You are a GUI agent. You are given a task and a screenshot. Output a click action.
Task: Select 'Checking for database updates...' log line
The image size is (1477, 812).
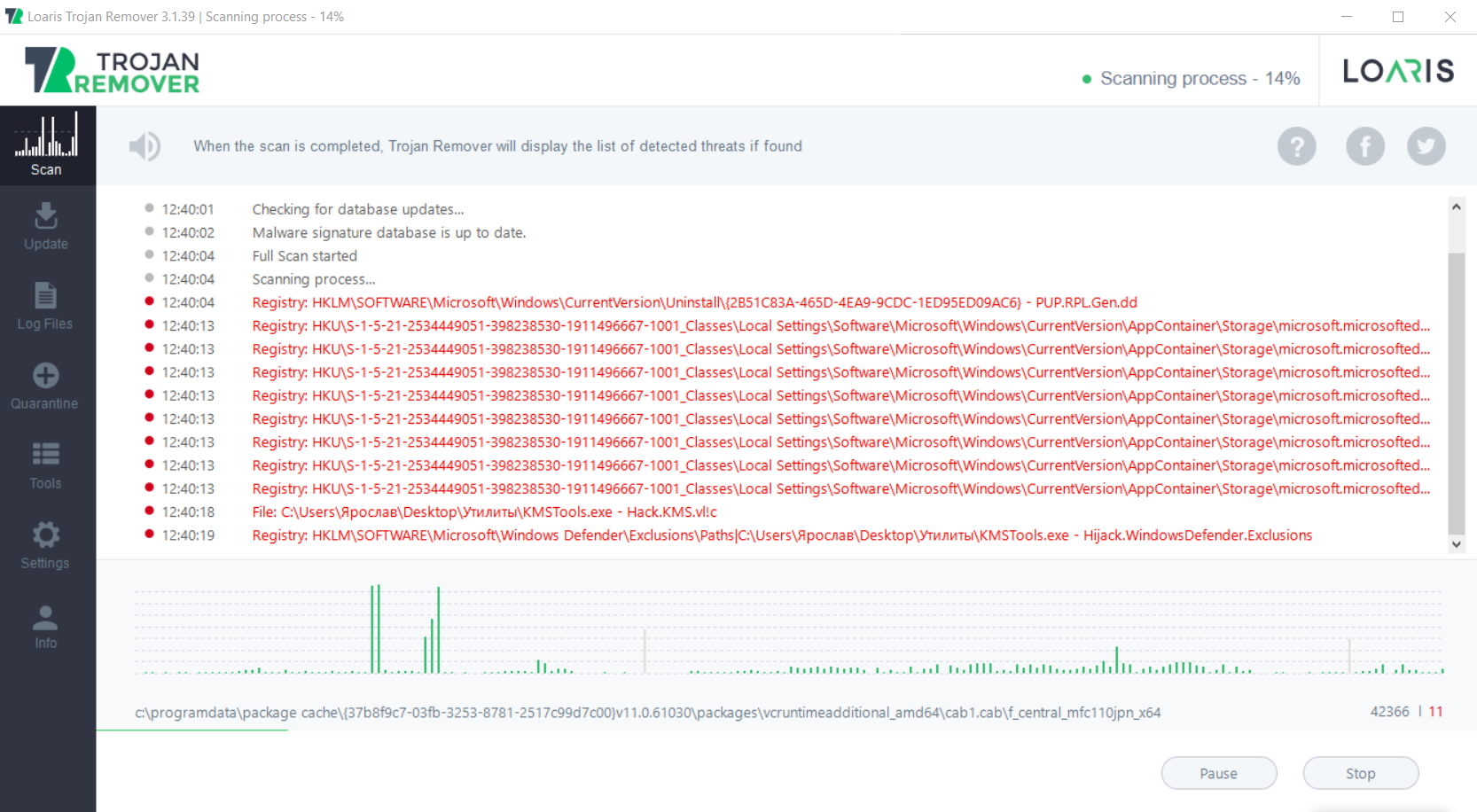(358, 209)
